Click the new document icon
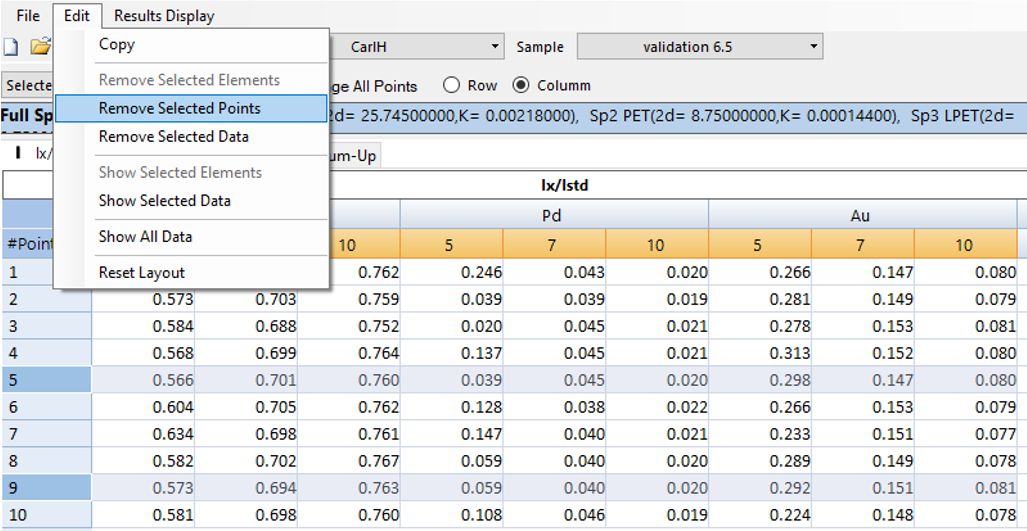 pos(10,47)
